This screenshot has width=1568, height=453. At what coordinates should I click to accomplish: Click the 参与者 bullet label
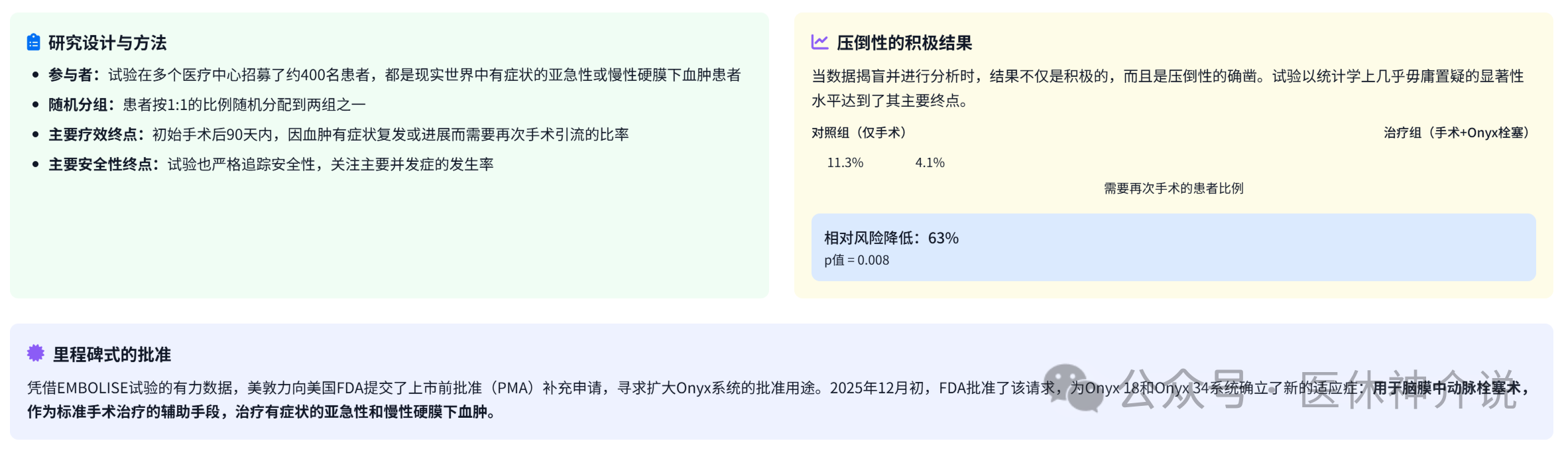click(x=74, y=75)
